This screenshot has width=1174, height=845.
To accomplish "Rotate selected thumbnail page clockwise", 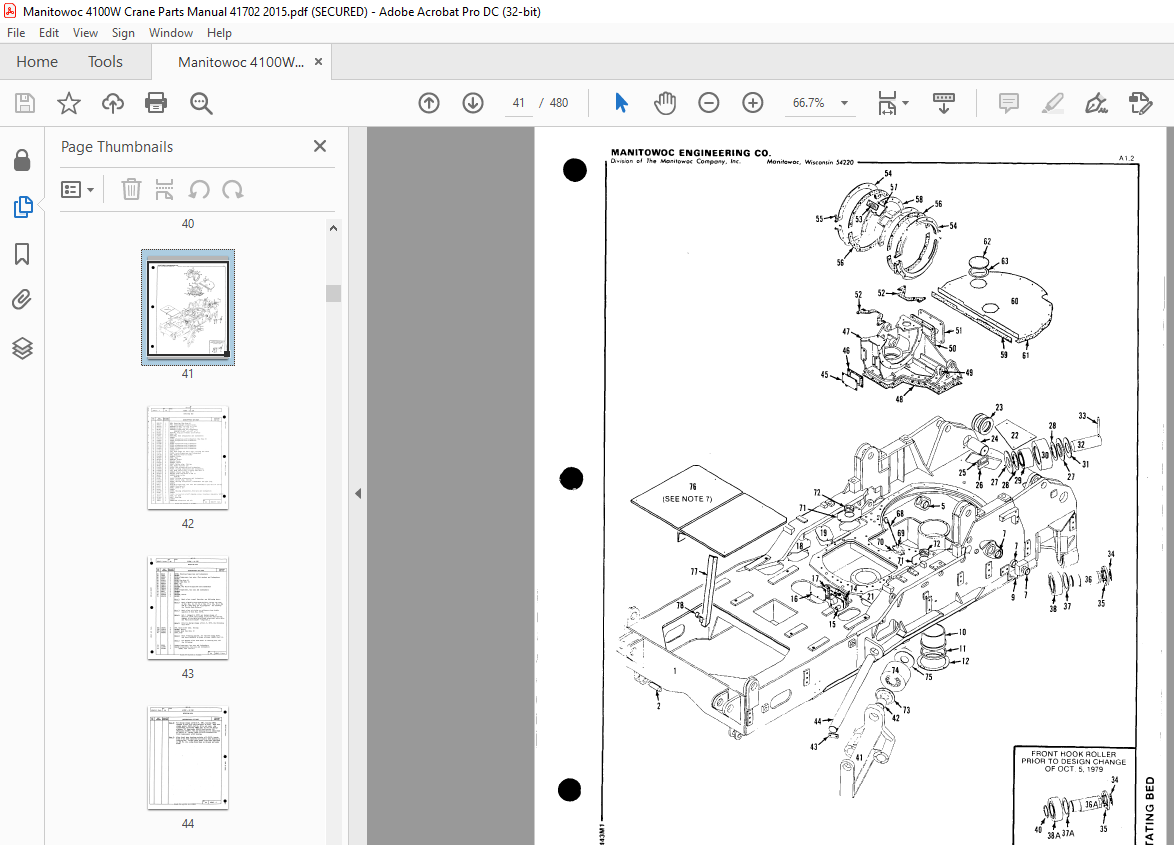I will click(233, 190).
